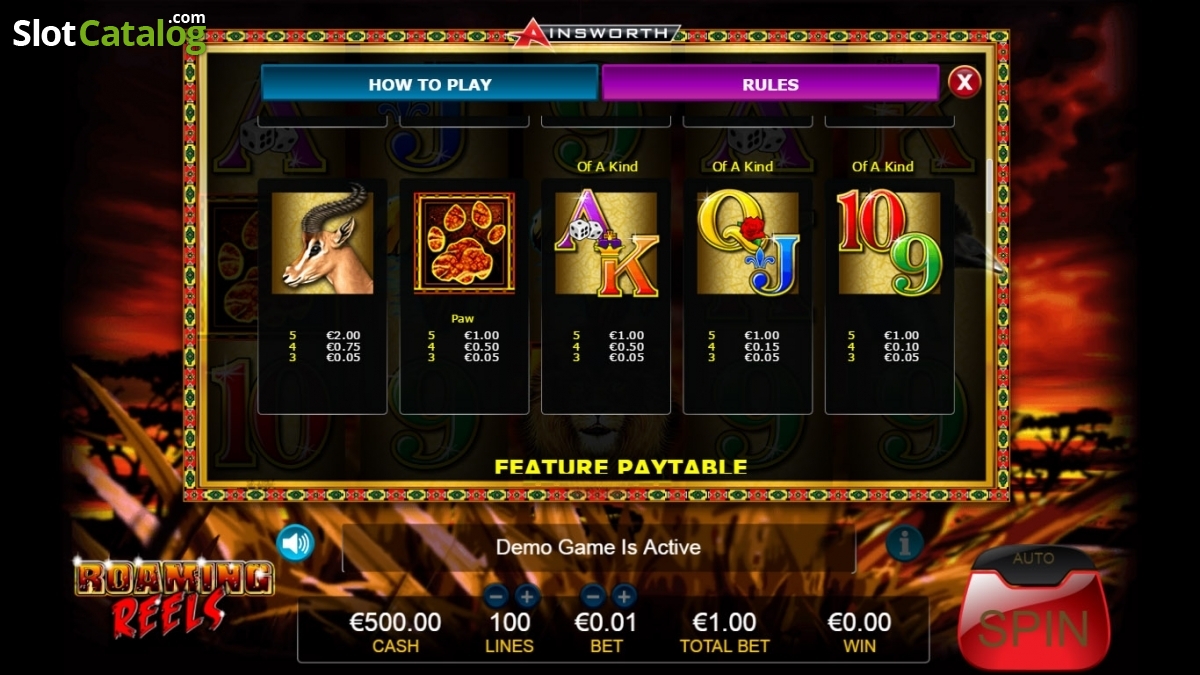Increase the number of lines with plus
This screenshot has width=1200, height=675.
point(527,597)
